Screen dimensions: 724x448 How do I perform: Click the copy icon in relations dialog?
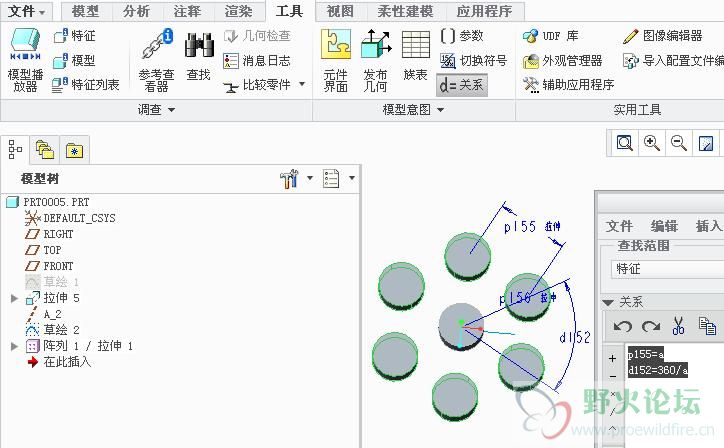click(x=707, y=326)
